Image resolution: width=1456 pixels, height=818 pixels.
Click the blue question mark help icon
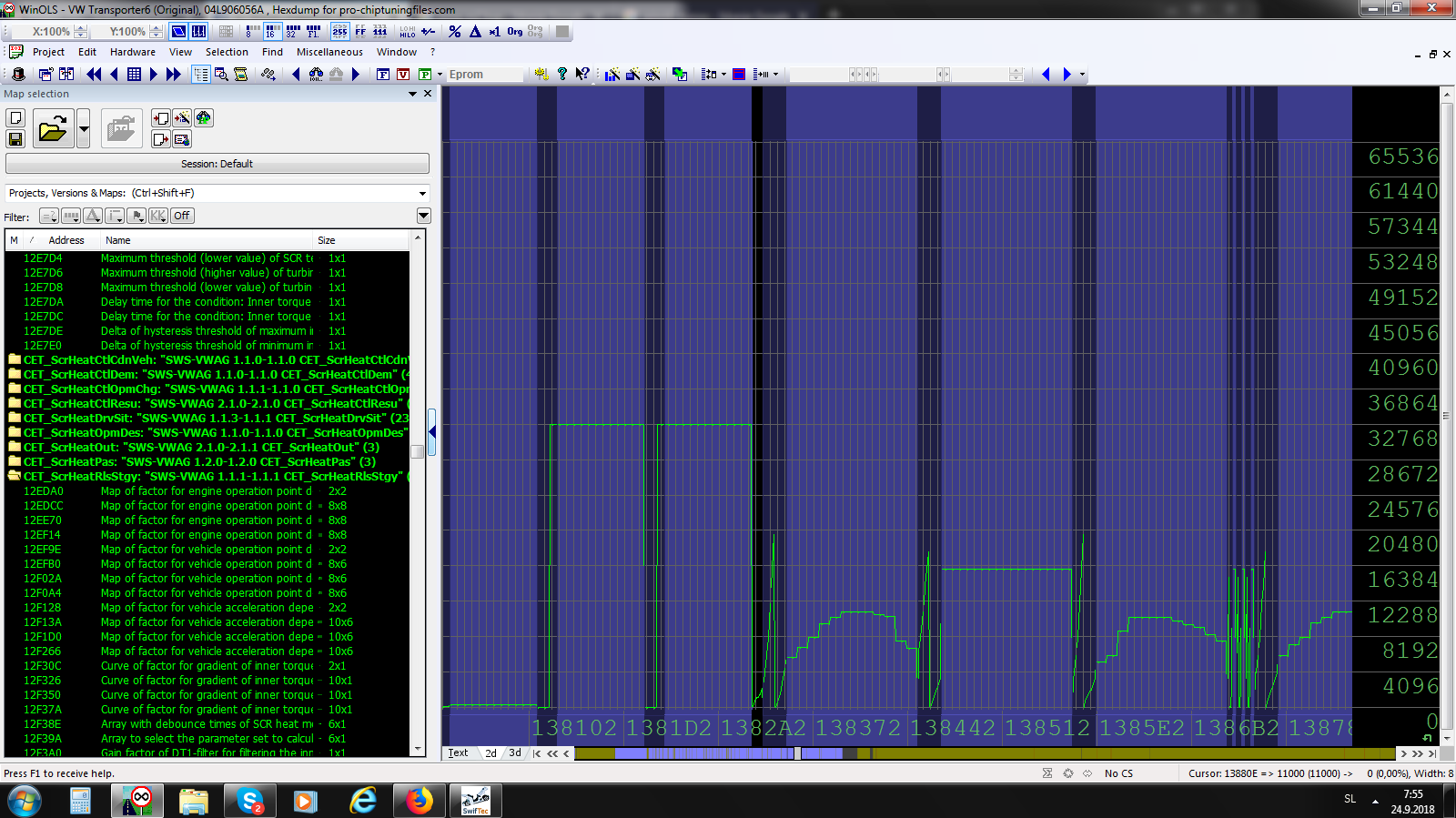point(562,74)
